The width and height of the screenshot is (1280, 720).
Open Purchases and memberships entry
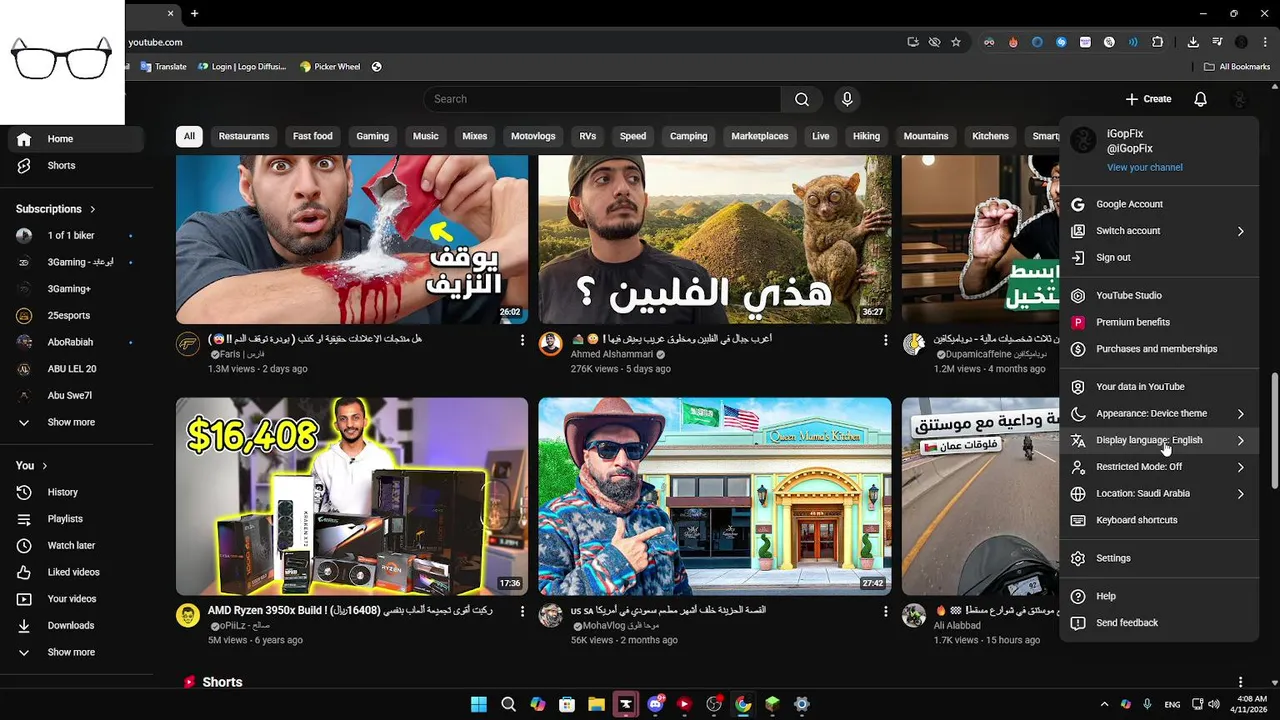pos(1159,349)
